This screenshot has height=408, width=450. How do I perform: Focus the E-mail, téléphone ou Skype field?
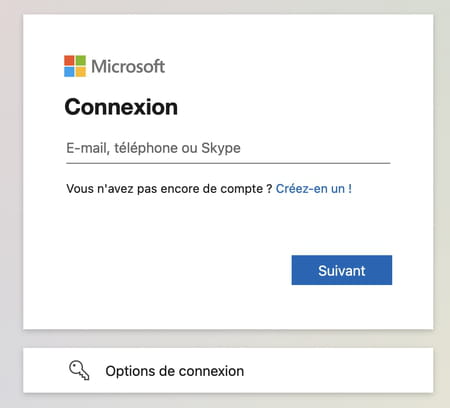click(228, 148)
